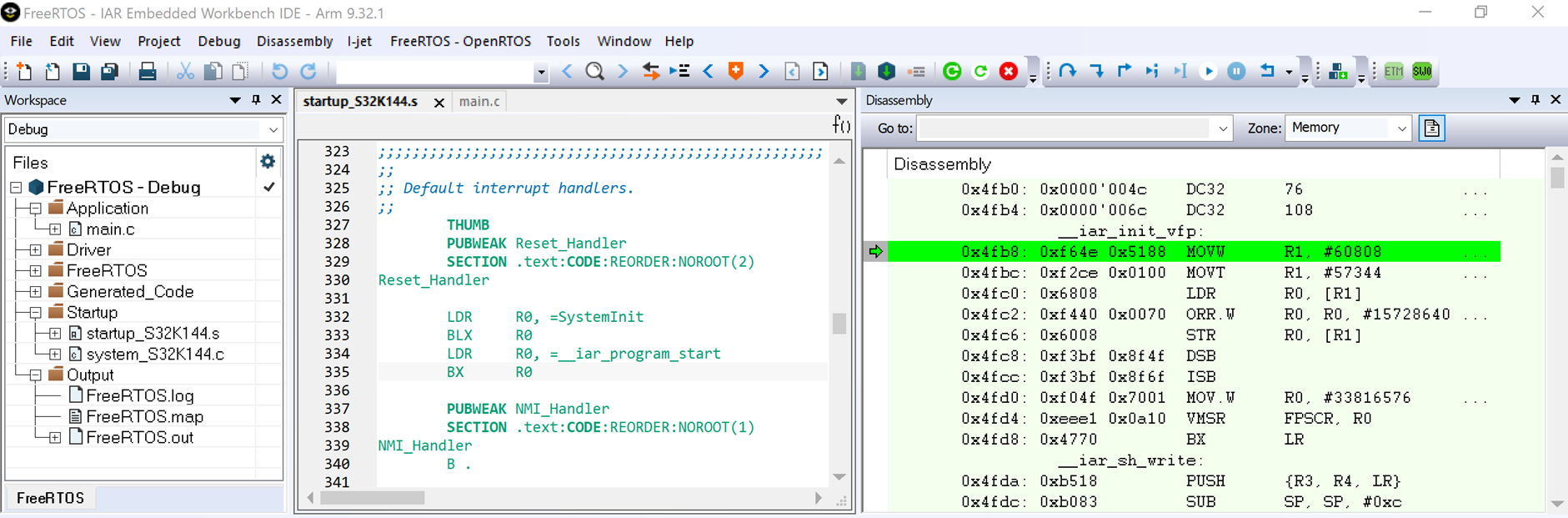Select FreeRTOS.log file in tree
The width and height of the screenshot is (1568, 518).
140,396
